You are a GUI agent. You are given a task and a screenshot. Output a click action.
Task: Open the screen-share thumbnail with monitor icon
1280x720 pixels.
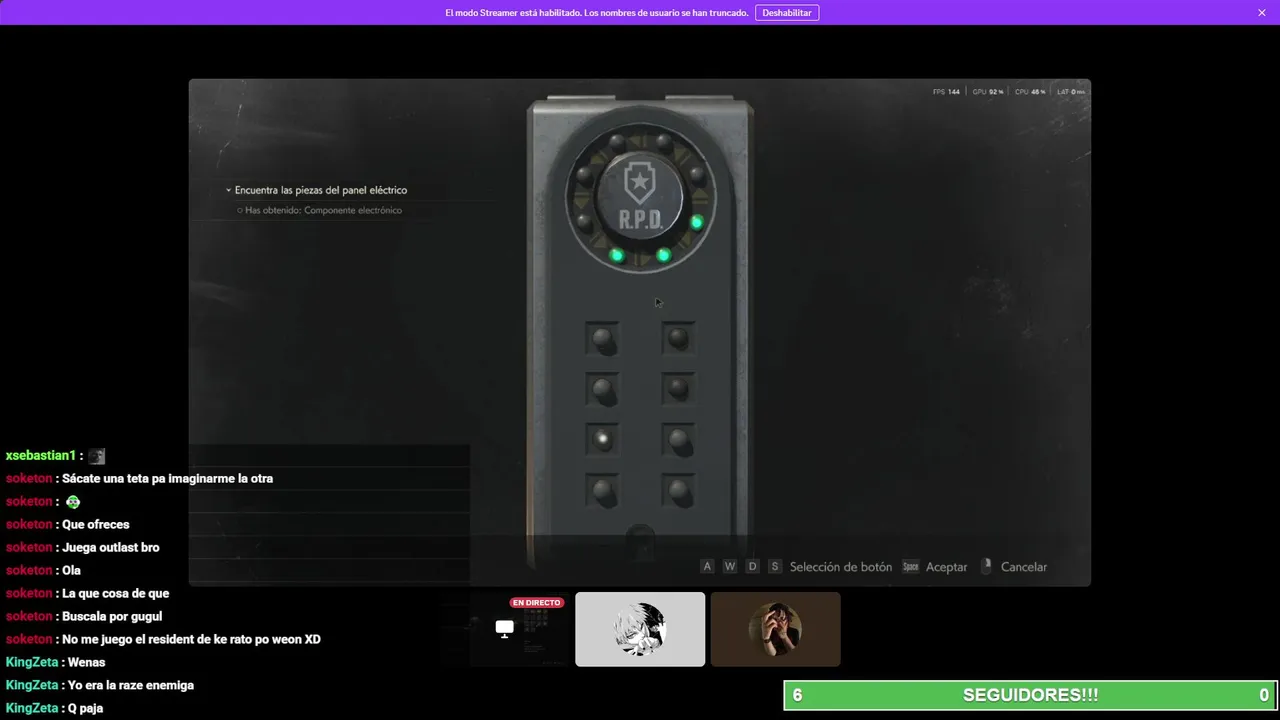505,629
